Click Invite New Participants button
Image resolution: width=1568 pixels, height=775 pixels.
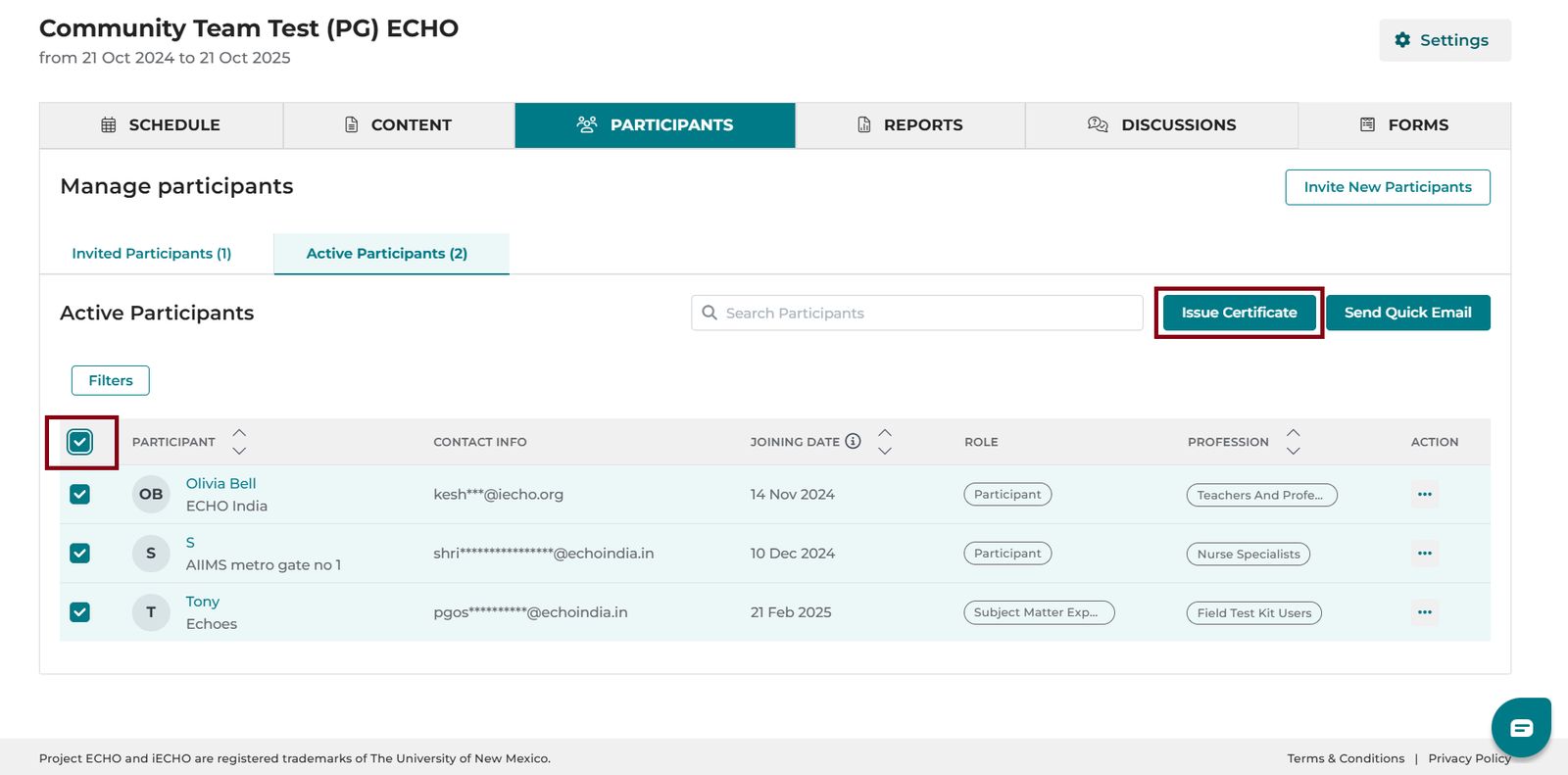coord(1388,187)
